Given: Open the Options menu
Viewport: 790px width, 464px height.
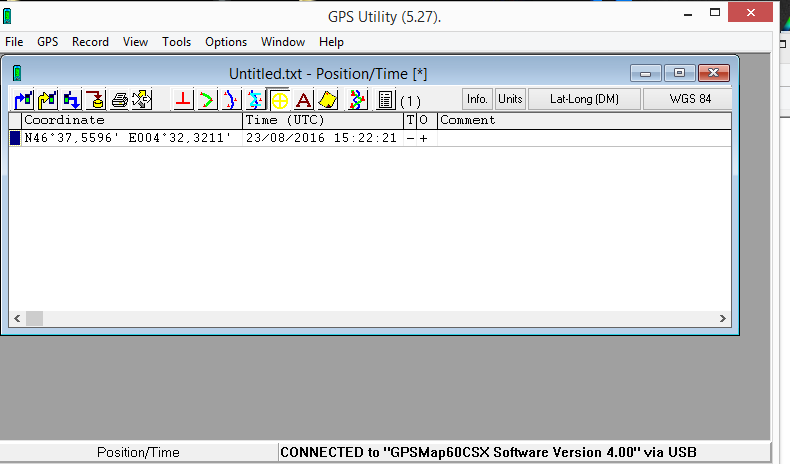Looking at the screenshot, I should pos(226,42).
